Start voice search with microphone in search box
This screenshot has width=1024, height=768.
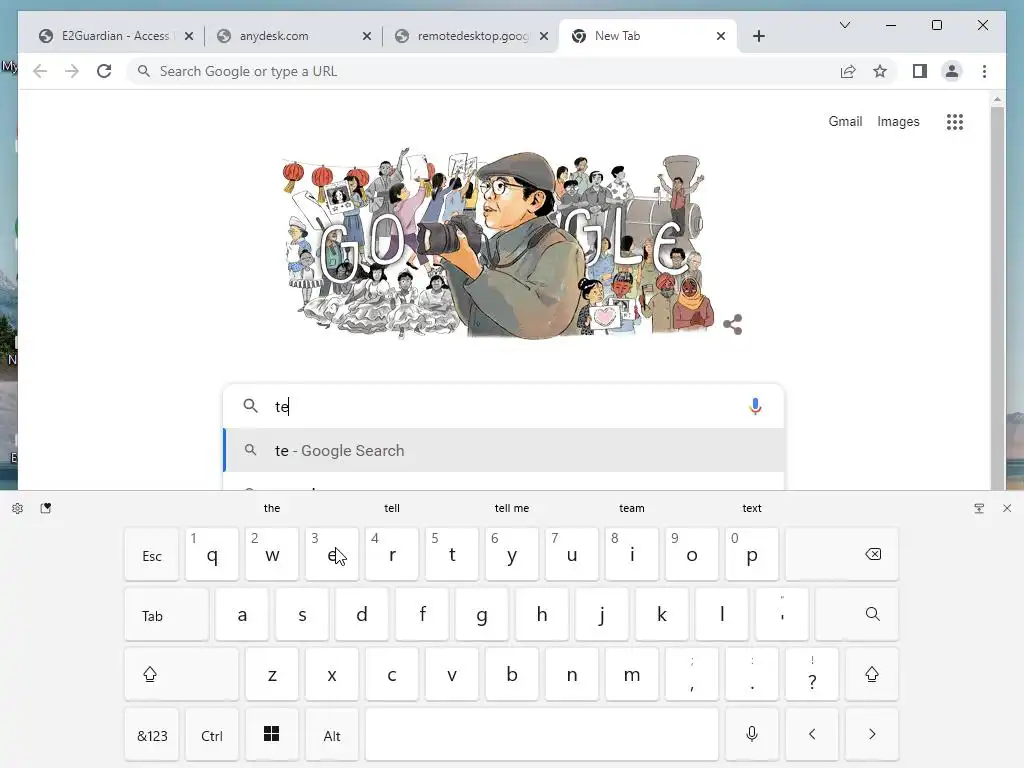pos(755,406)
